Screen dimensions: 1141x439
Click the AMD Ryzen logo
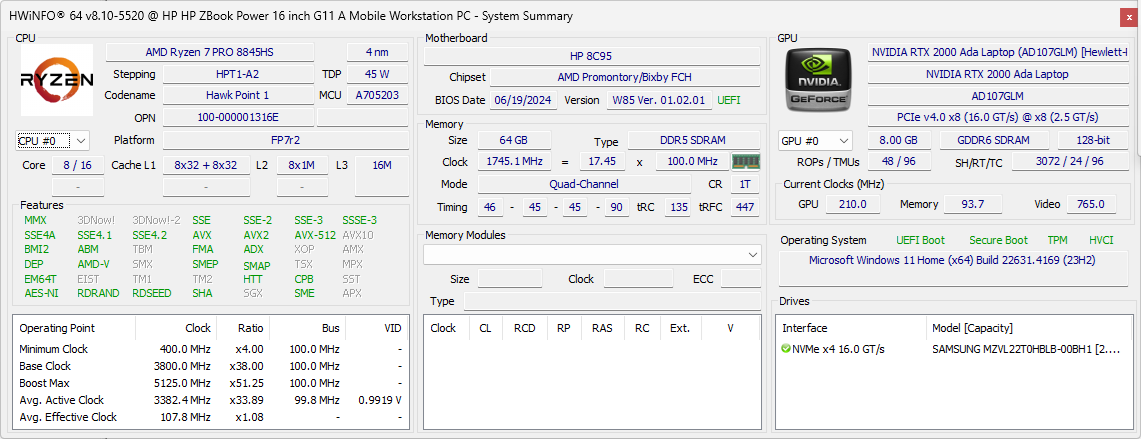[57, 81]
